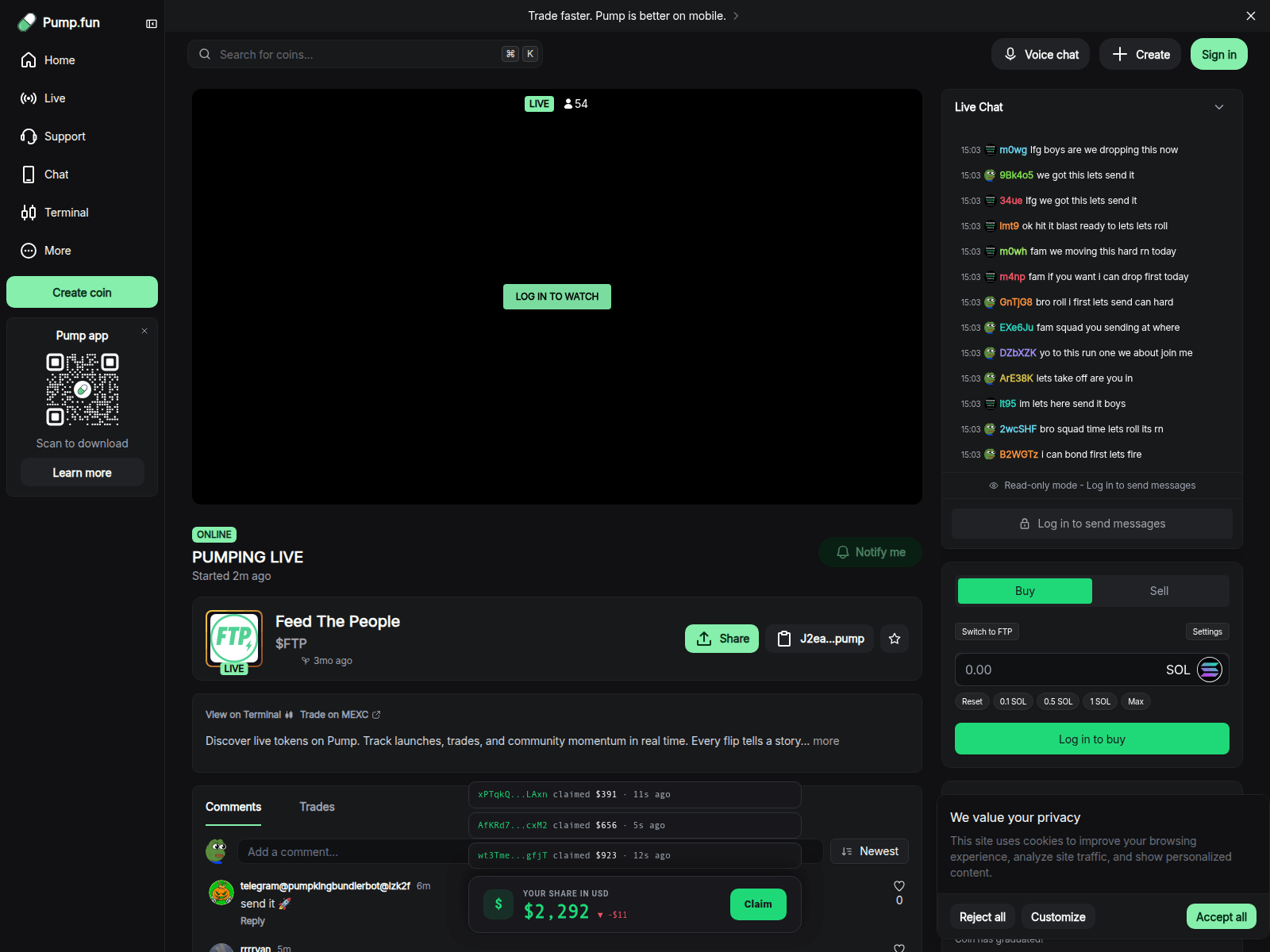Screen dimensions: 1270x952
Task: Click the search magnifier icon
Action: click(x=205, y=54)
